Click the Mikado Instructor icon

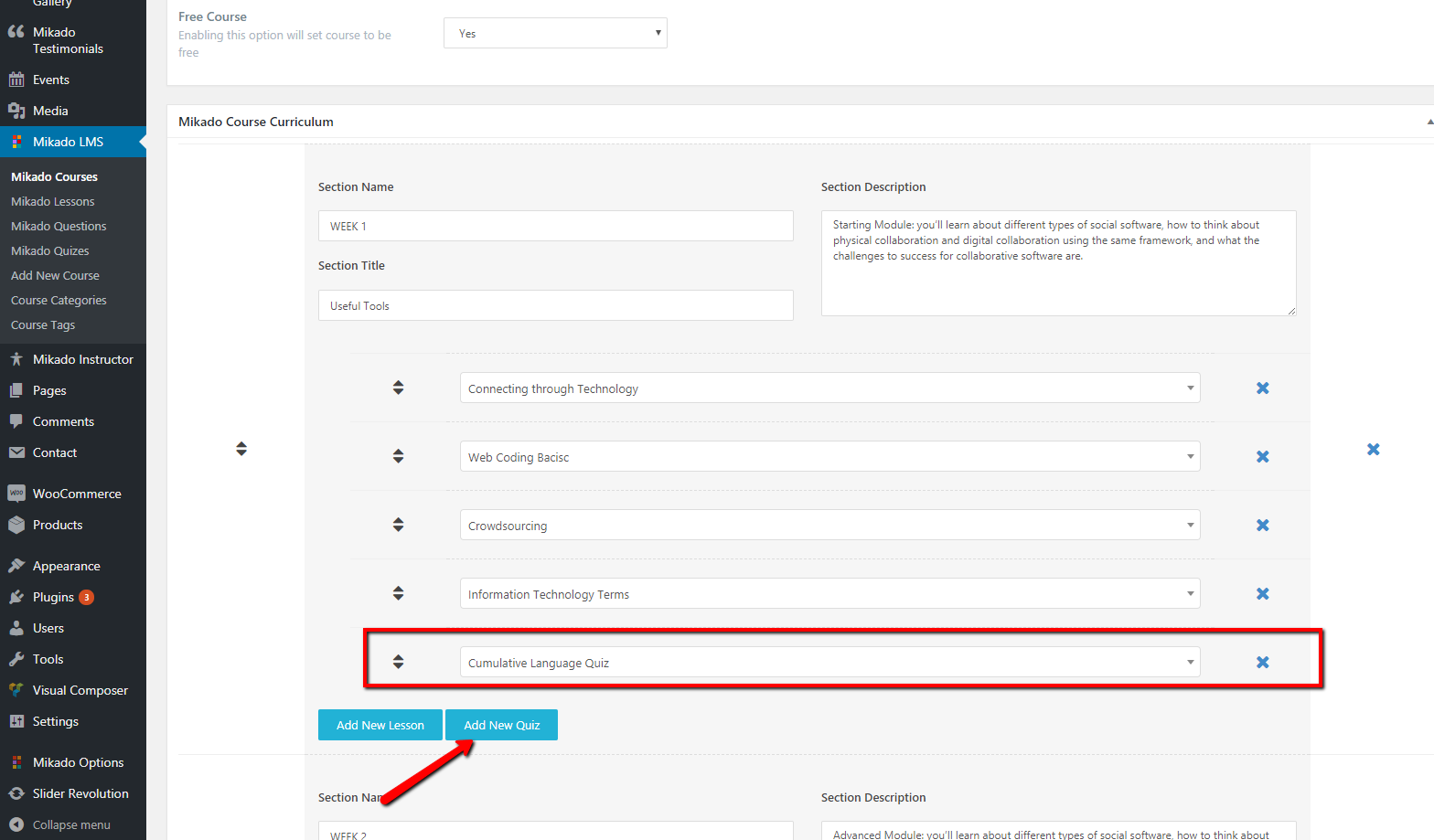click(16, 359)
